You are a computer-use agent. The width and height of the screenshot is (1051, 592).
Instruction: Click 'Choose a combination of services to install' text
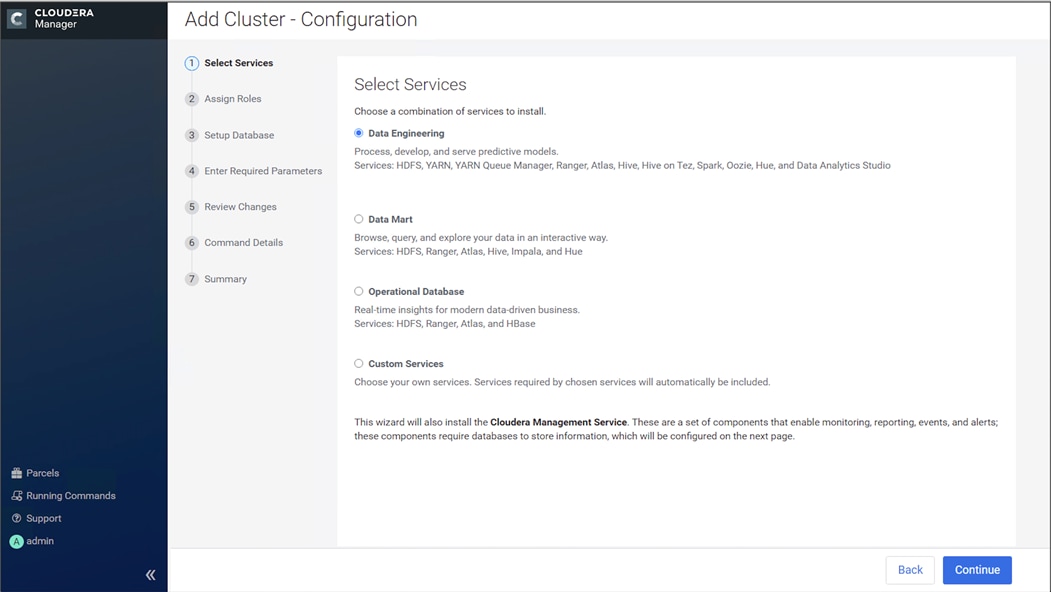tap(450, 111)
